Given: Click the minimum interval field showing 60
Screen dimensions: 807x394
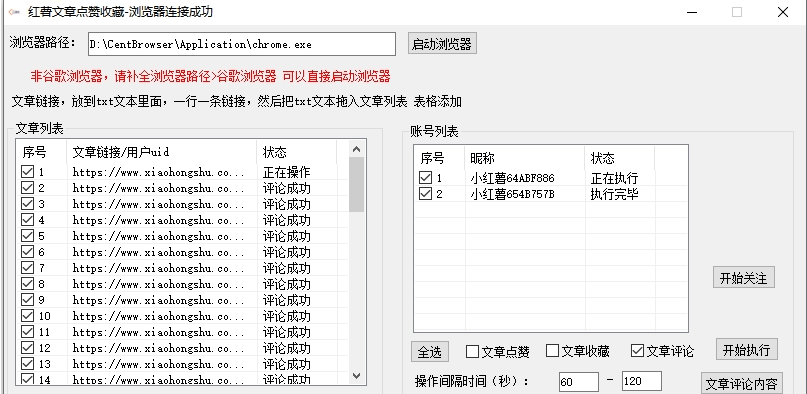Looking at the screenshot, I should [578, 382].
